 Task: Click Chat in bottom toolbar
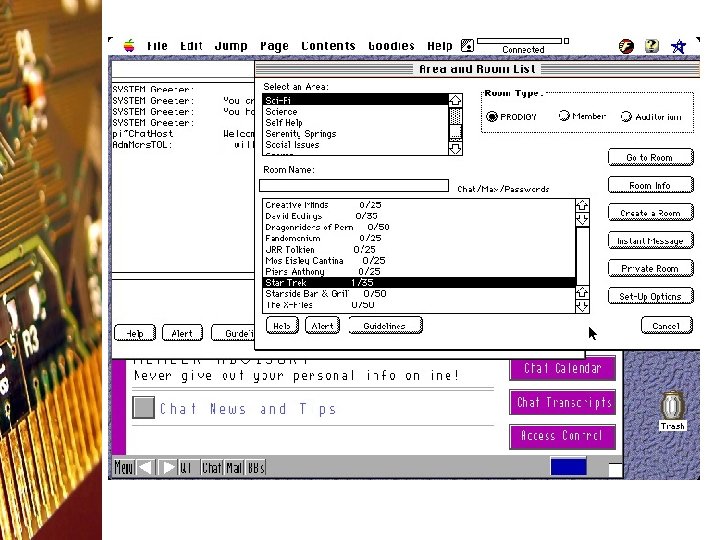click(212, 467)
